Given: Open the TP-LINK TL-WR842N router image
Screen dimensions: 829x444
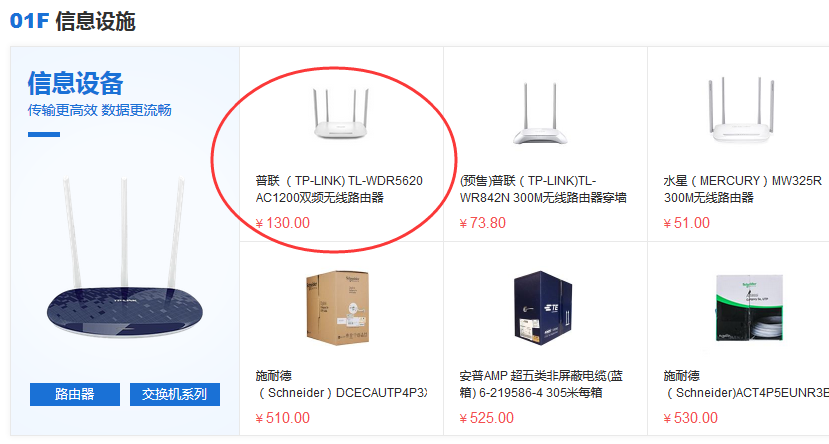Looking at the screenshot, I should pyautogui.click(x=540, y=113).
